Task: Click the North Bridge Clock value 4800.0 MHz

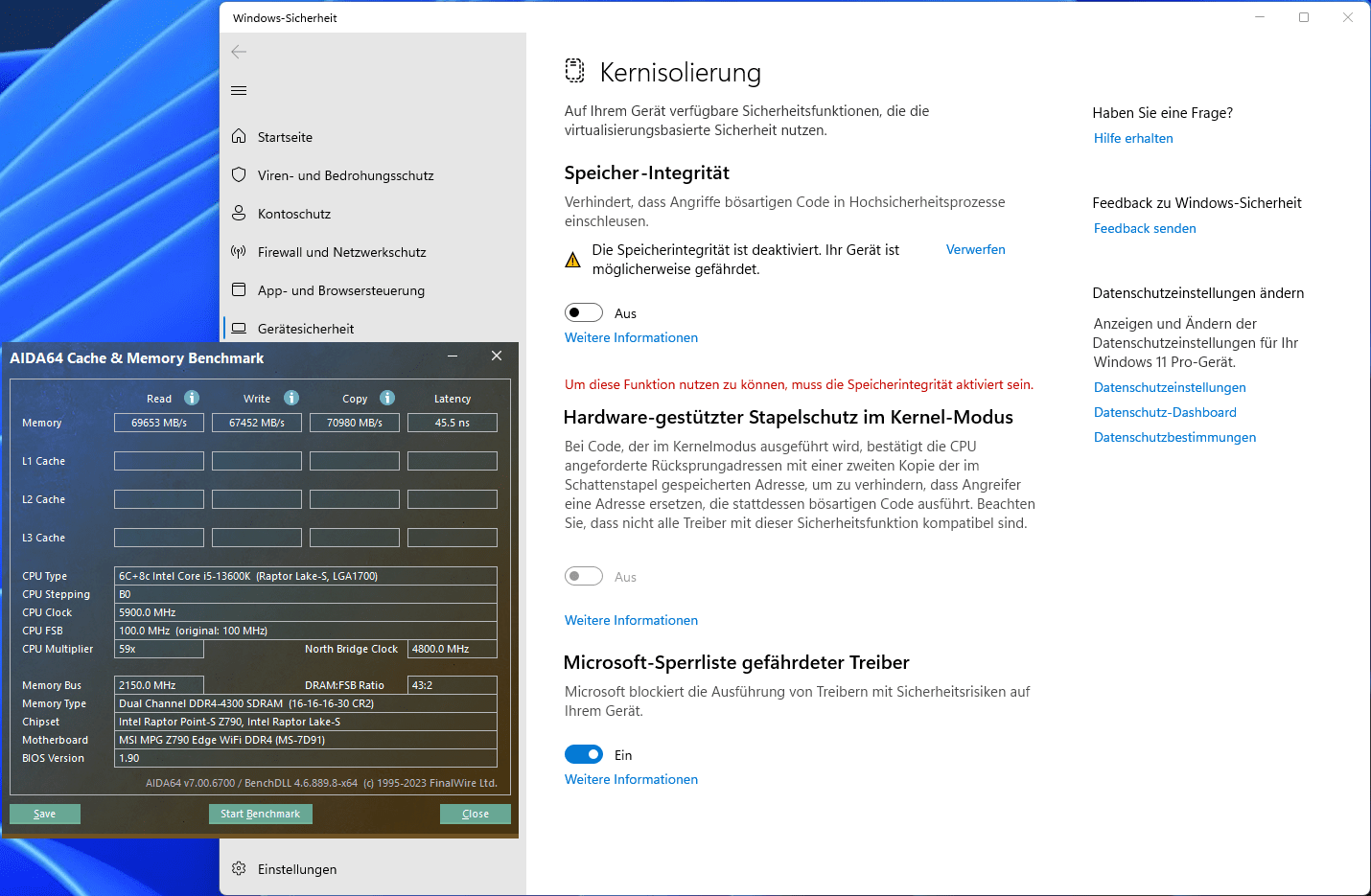Action: point(453,649)
